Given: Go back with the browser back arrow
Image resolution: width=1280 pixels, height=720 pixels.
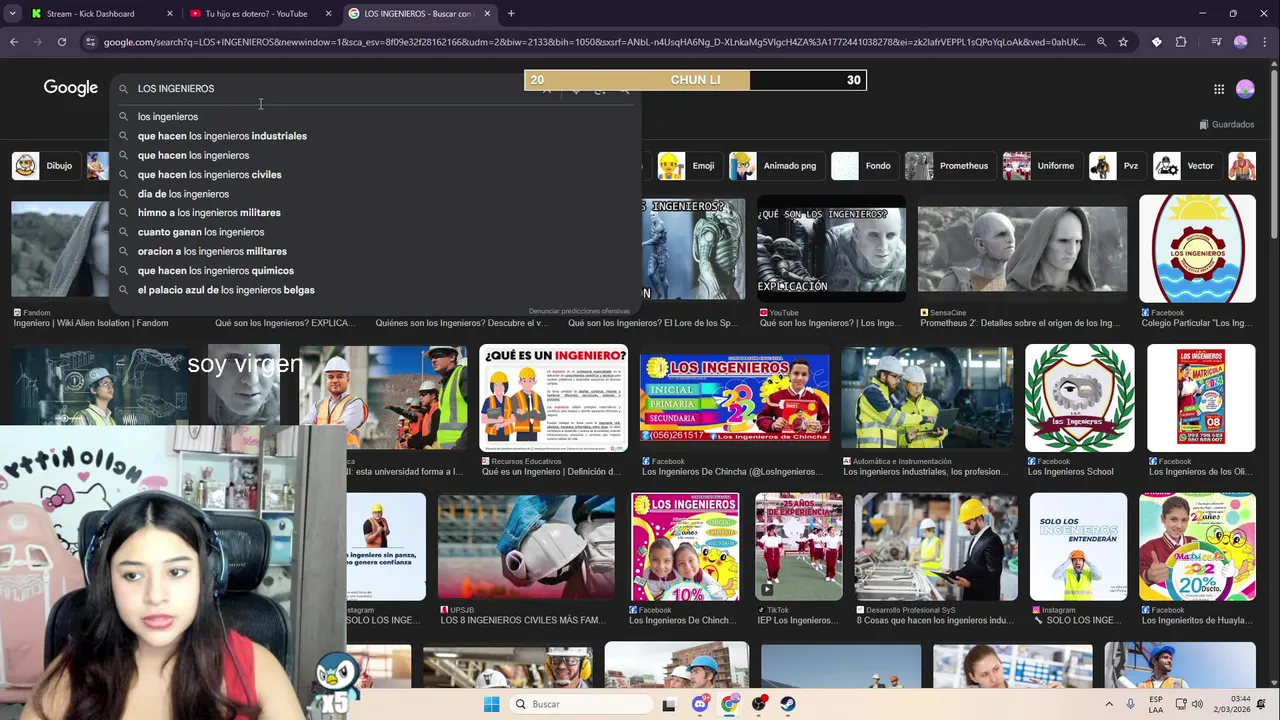Looking at the screenshot, I should 14,42.
